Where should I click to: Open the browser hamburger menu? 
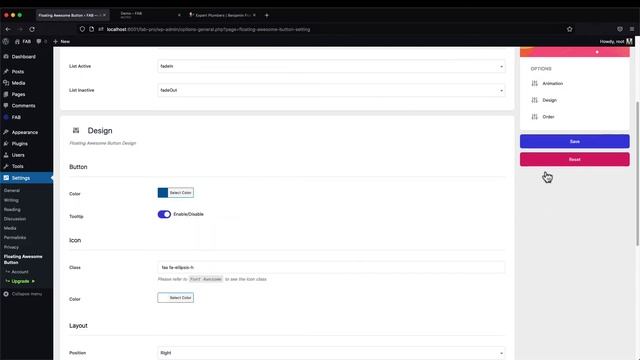click(632, 29)
